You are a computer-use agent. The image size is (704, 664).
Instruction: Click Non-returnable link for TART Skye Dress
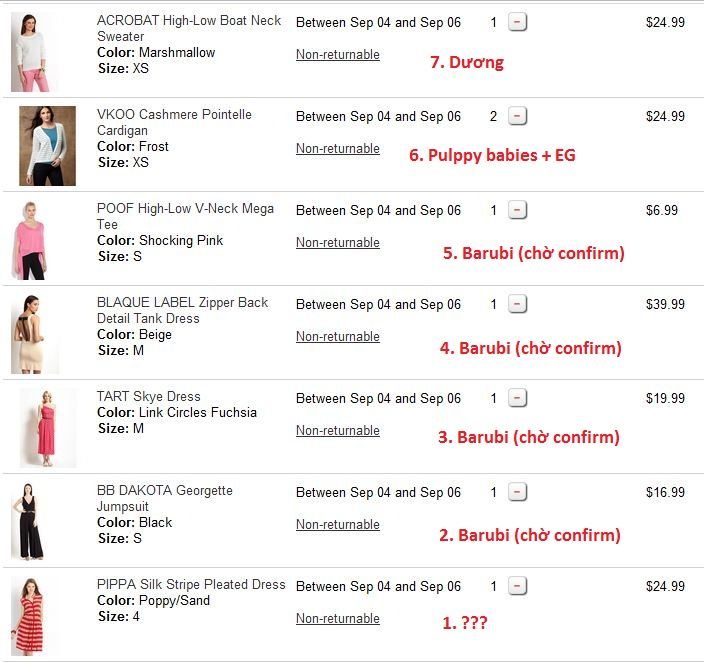338,431
